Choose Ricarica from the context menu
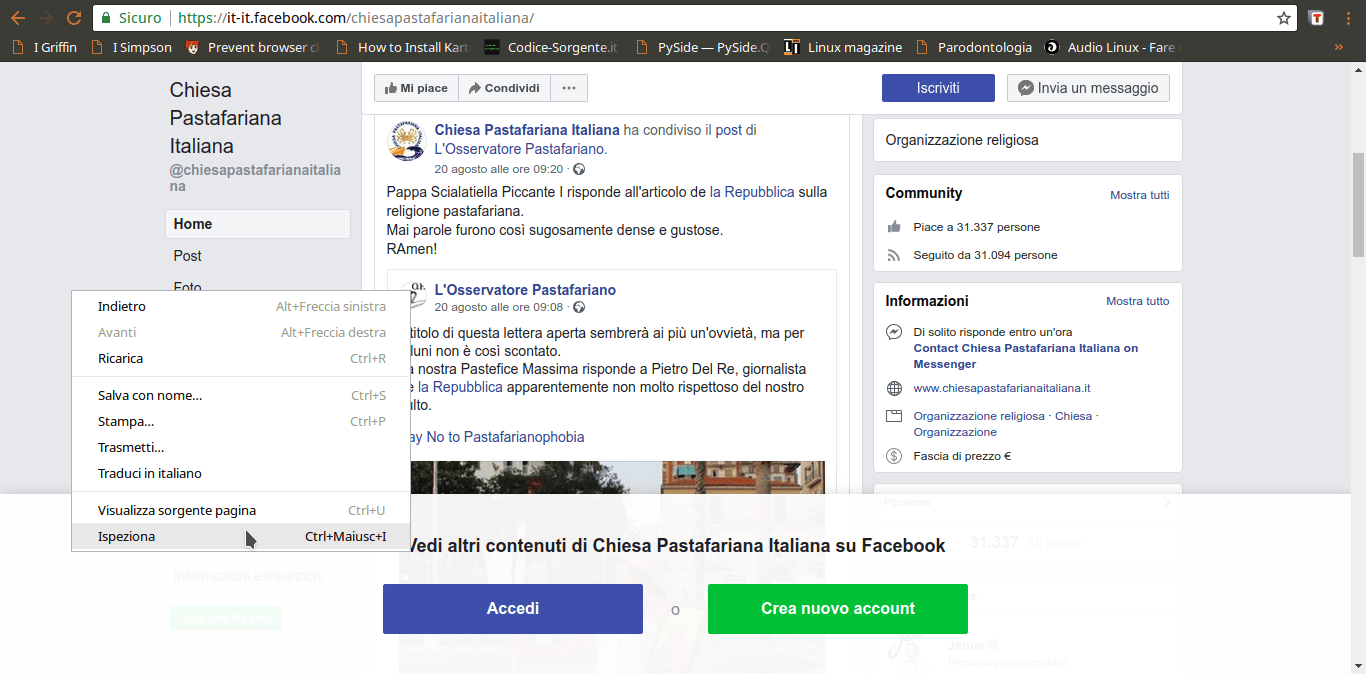This screenshot has height=674, width=1366. click(241, 359)
